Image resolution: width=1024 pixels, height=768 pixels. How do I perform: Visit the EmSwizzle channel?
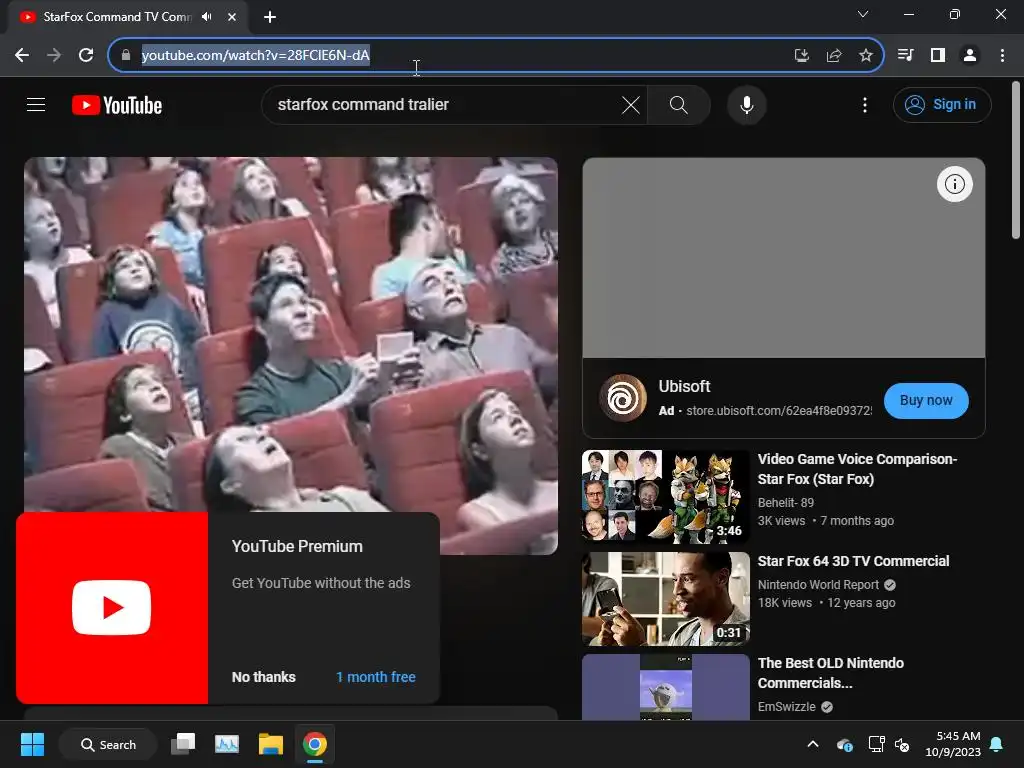click(786, 707)
